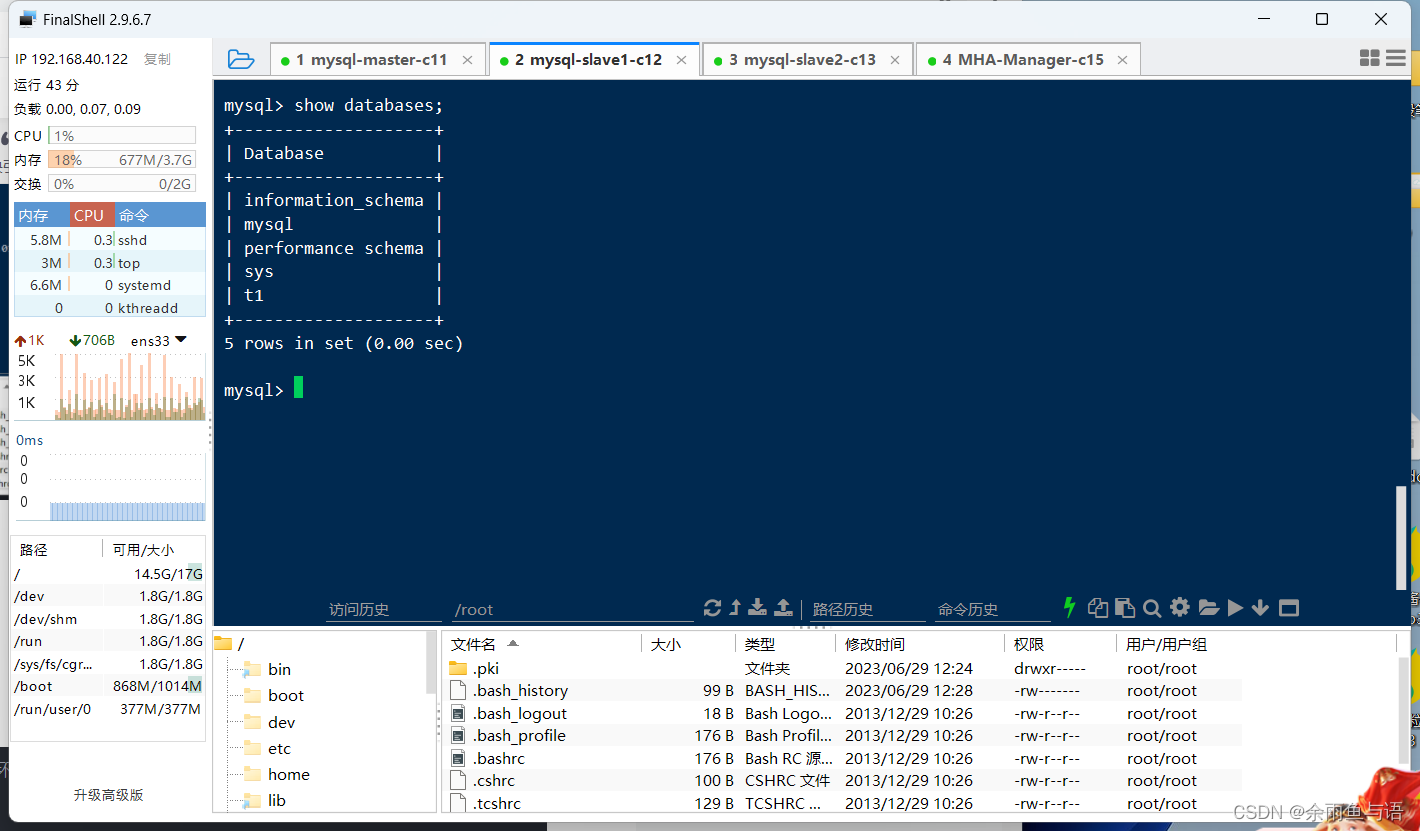Switch to grid view layout
Screen dimensions: 1420x831
[x=1369, y=58]
